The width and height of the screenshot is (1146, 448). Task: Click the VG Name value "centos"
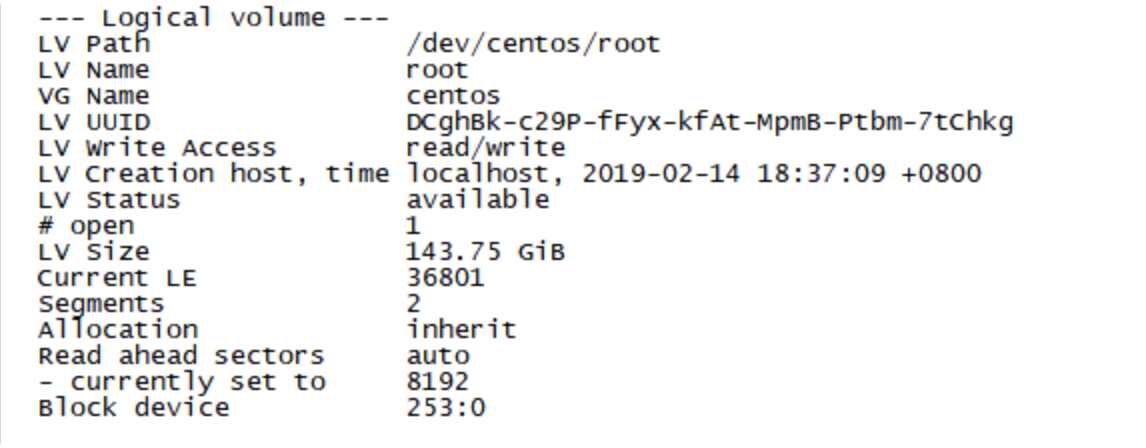[x=453, y=96]
